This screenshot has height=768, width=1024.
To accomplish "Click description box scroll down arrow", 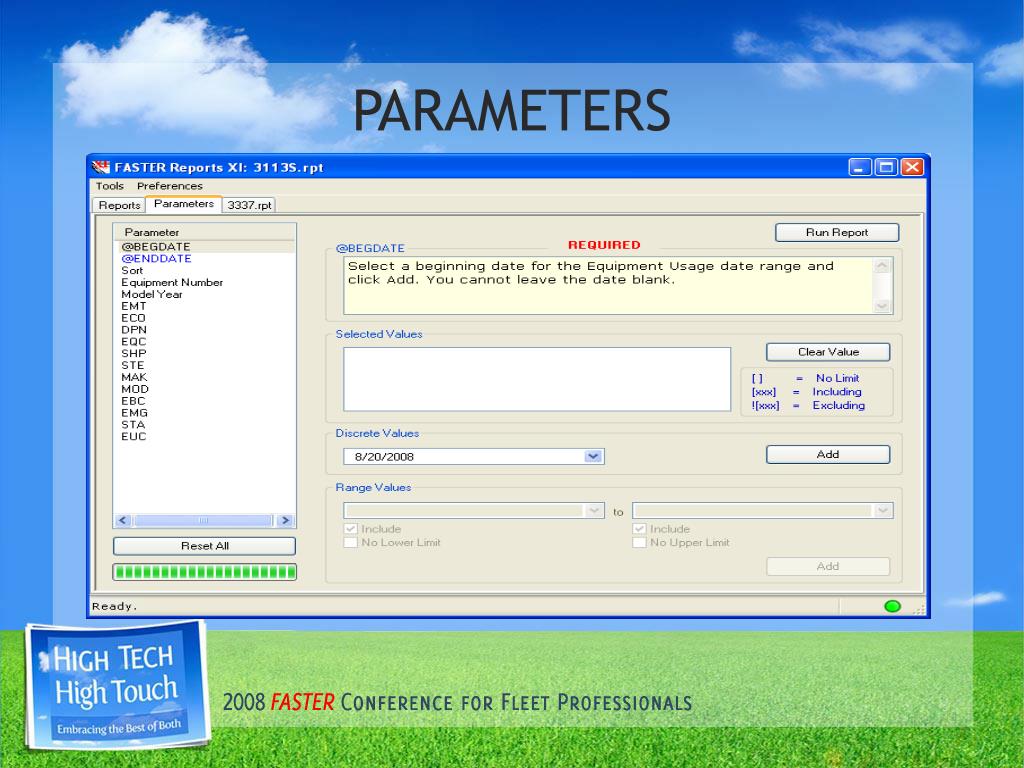I will coord(882,306).
